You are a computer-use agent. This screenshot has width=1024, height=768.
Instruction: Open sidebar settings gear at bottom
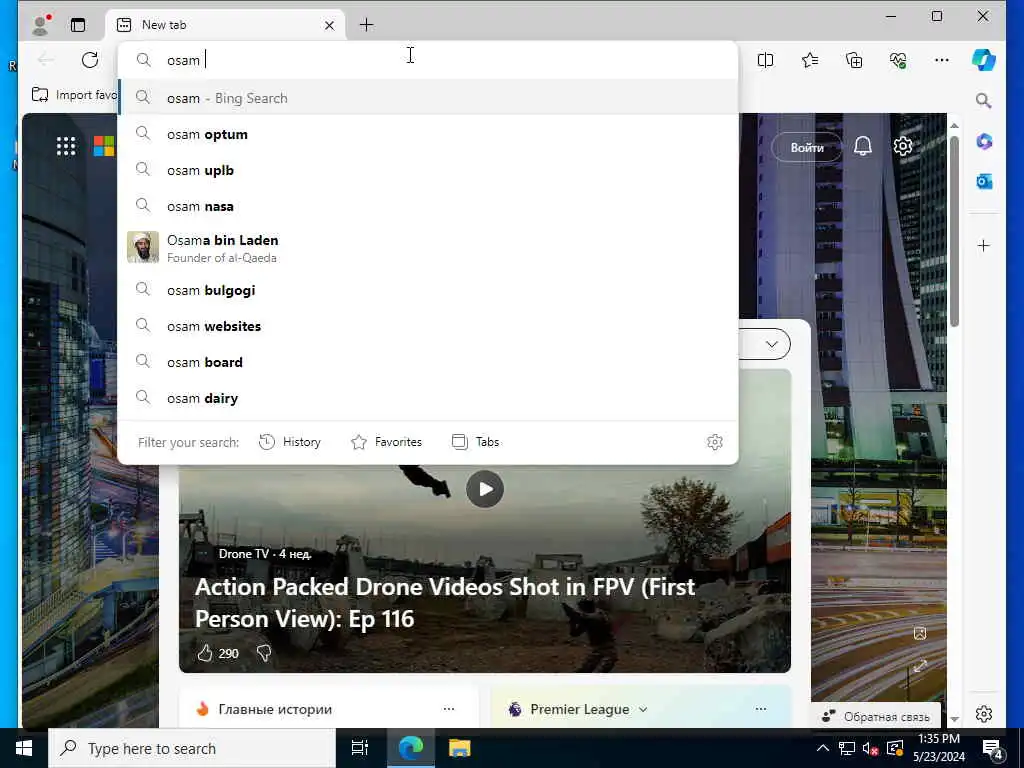984,714
